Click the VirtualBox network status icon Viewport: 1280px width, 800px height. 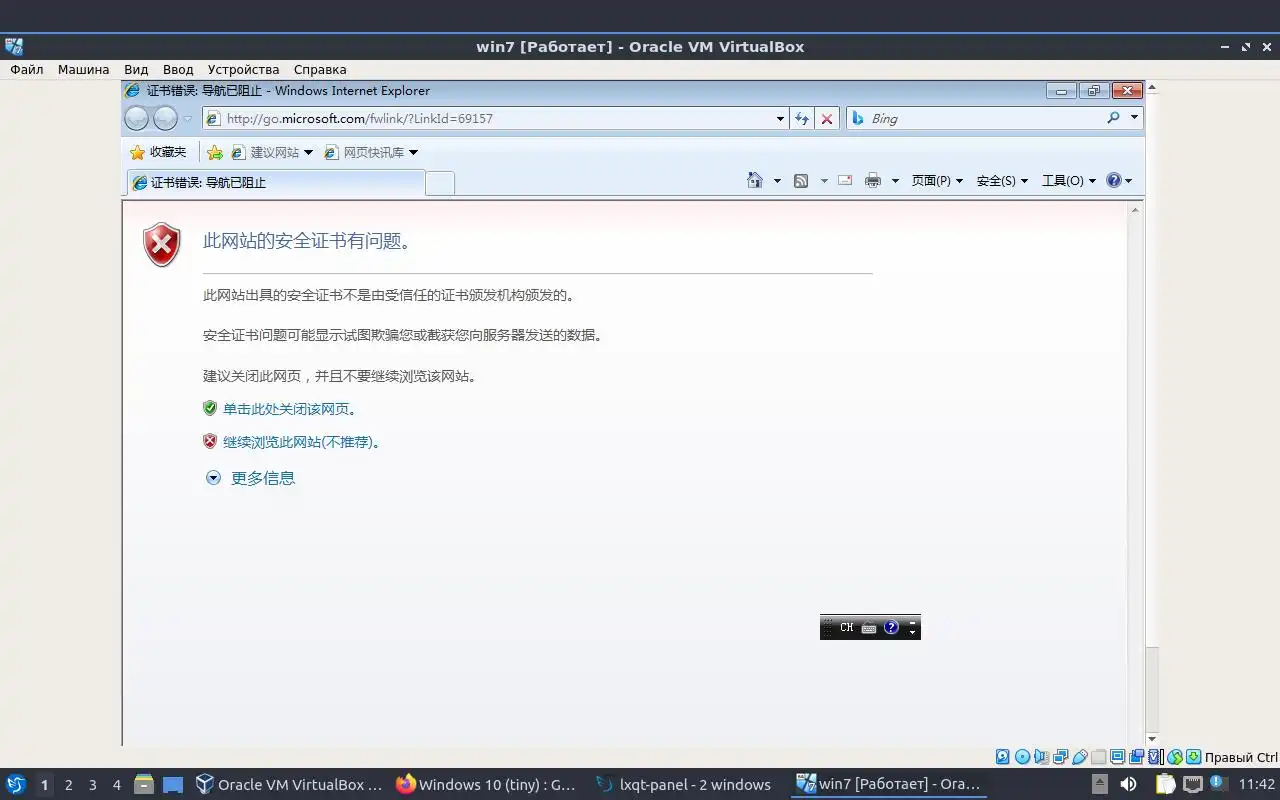[x=1060, y=757]
